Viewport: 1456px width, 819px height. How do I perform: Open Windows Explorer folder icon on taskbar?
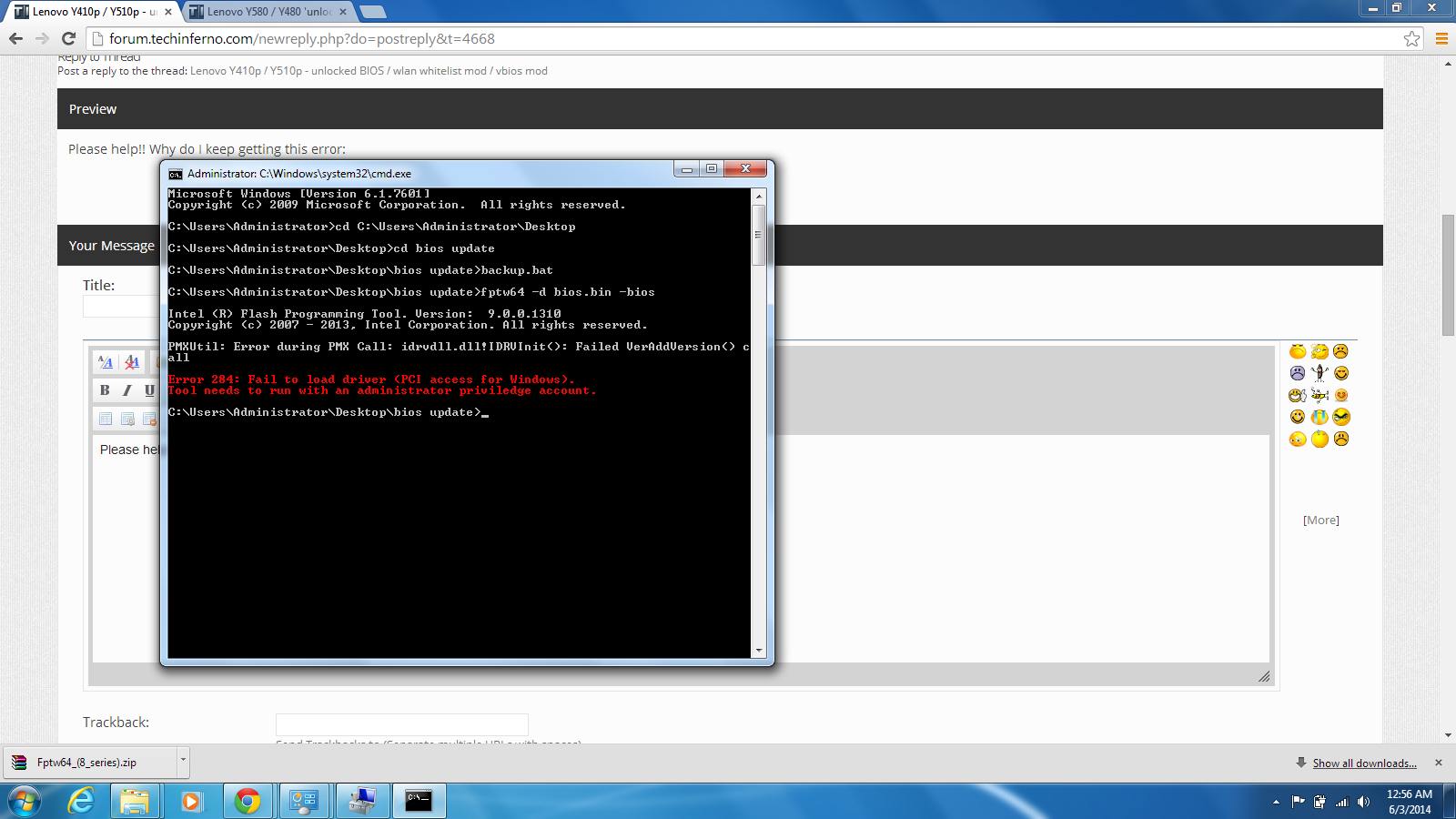tap(135, 801)
